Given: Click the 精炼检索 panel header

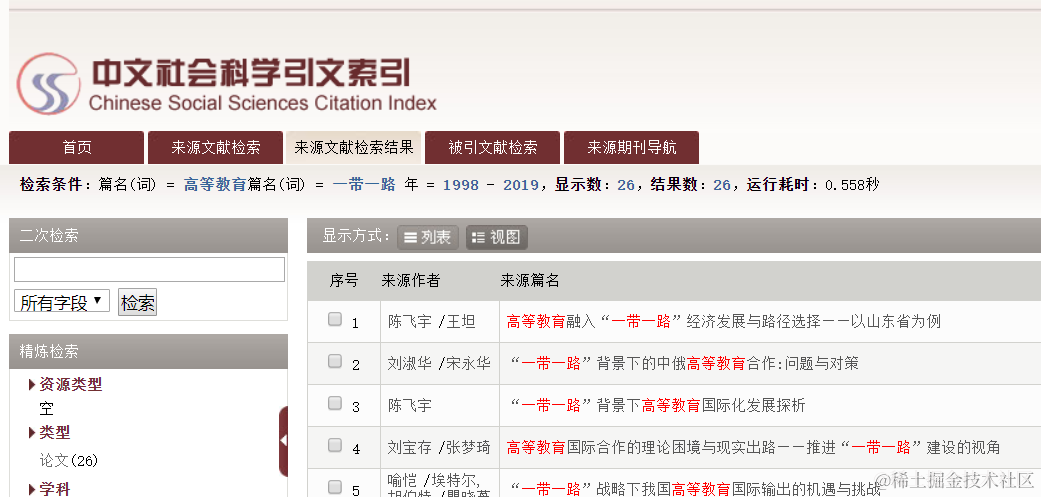Looking at the screenshot, I should (149, 352).
